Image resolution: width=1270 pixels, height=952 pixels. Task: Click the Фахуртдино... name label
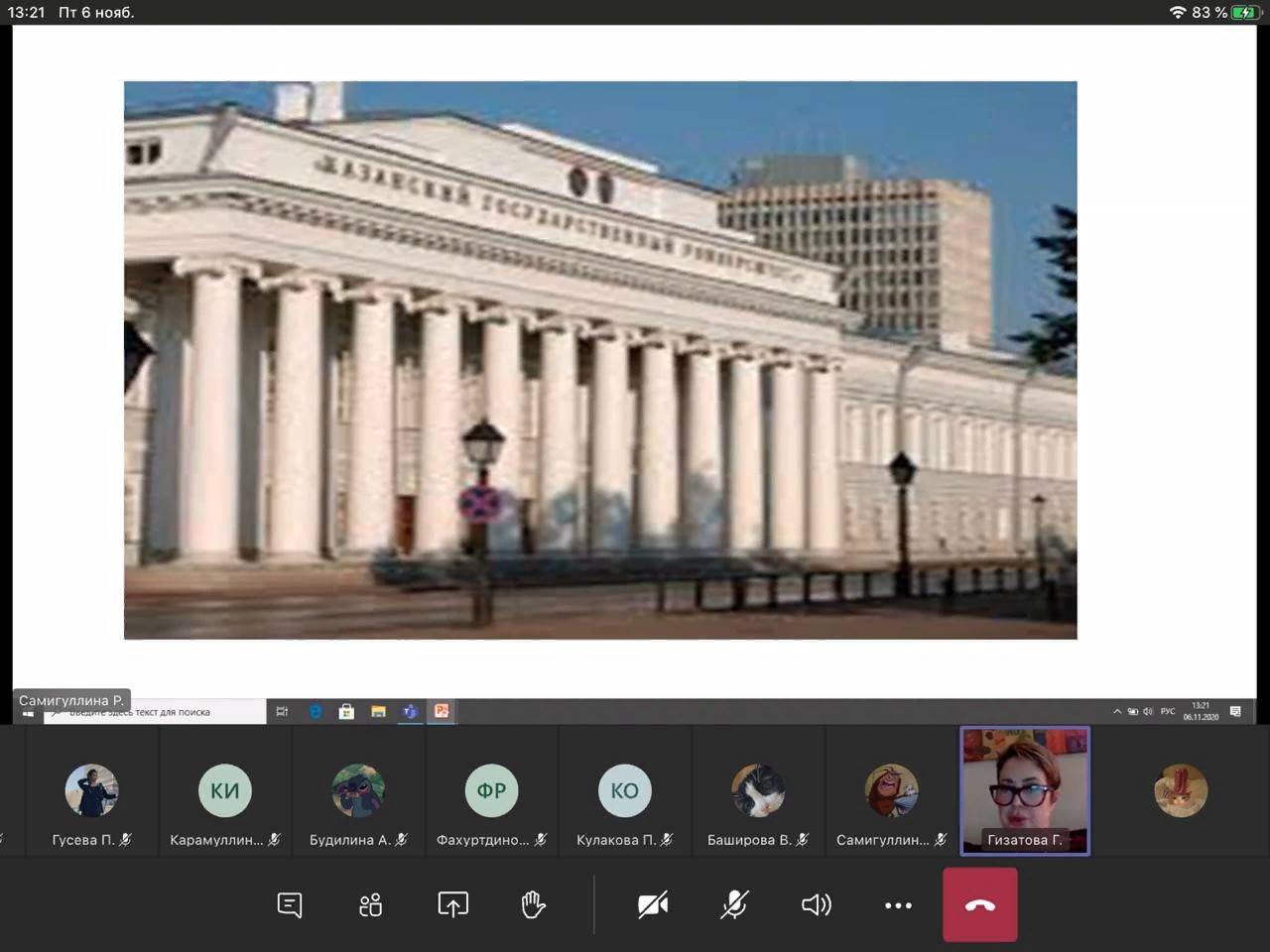[483, 840]
